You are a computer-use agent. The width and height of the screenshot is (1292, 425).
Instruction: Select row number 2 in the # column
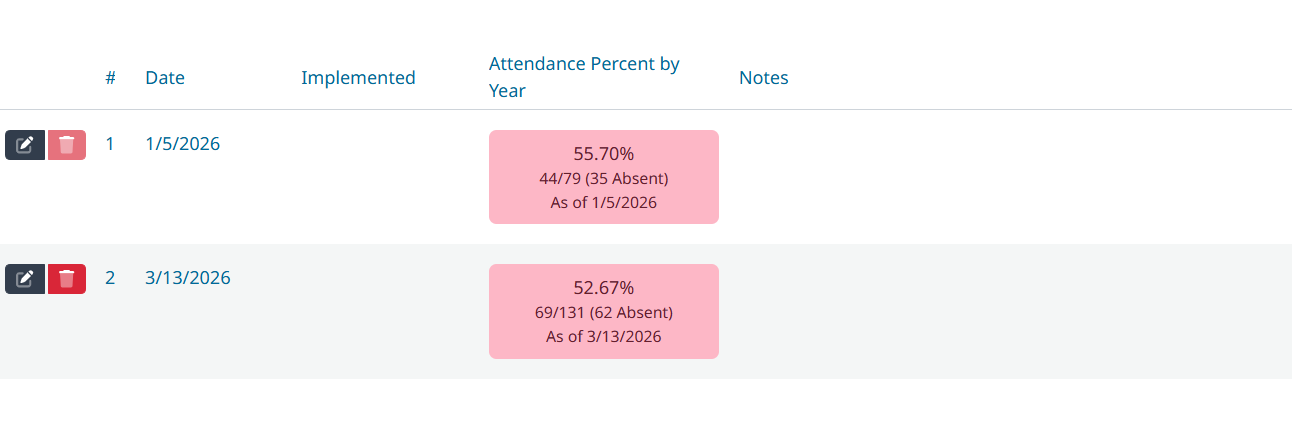pyautogui.click(x=110, y=278)
